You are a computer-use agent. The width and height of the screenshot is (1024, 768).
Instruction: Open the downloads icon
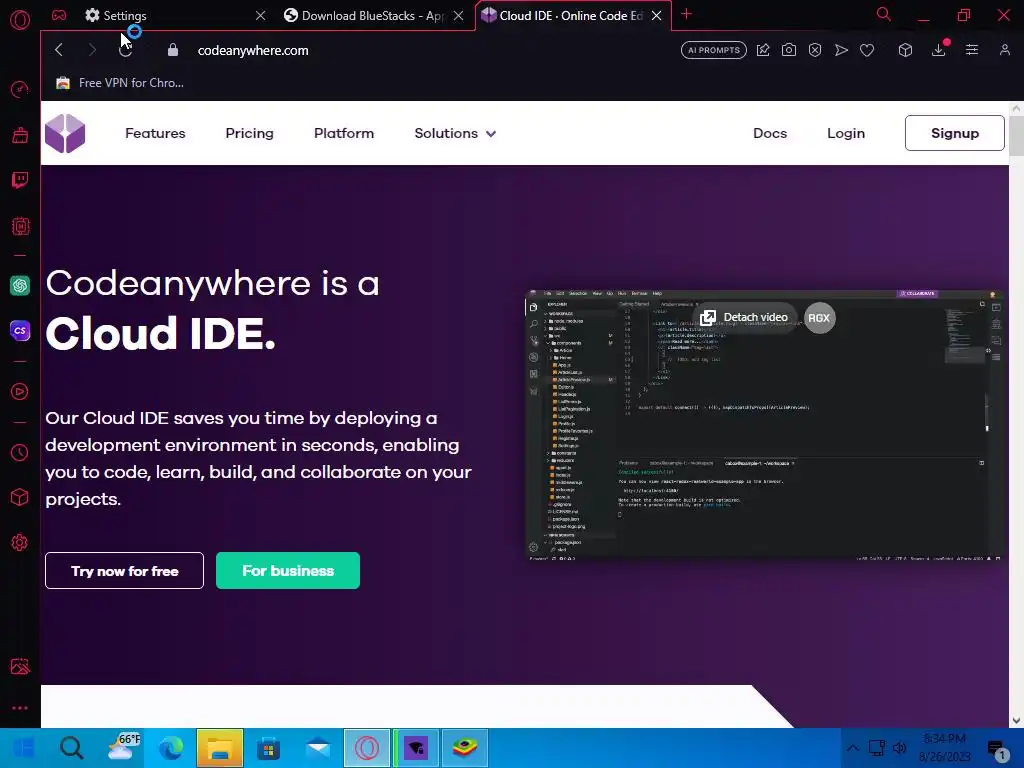938,50
